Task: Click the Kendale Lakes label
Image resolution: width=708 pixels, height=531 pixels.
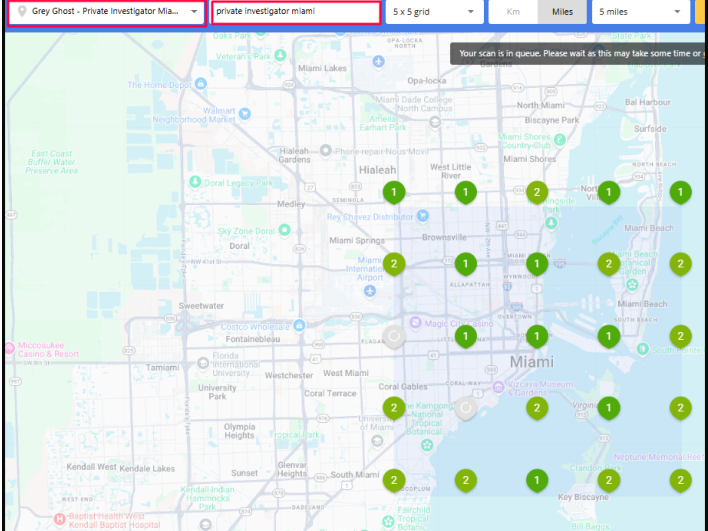Action: coord(147,469)
